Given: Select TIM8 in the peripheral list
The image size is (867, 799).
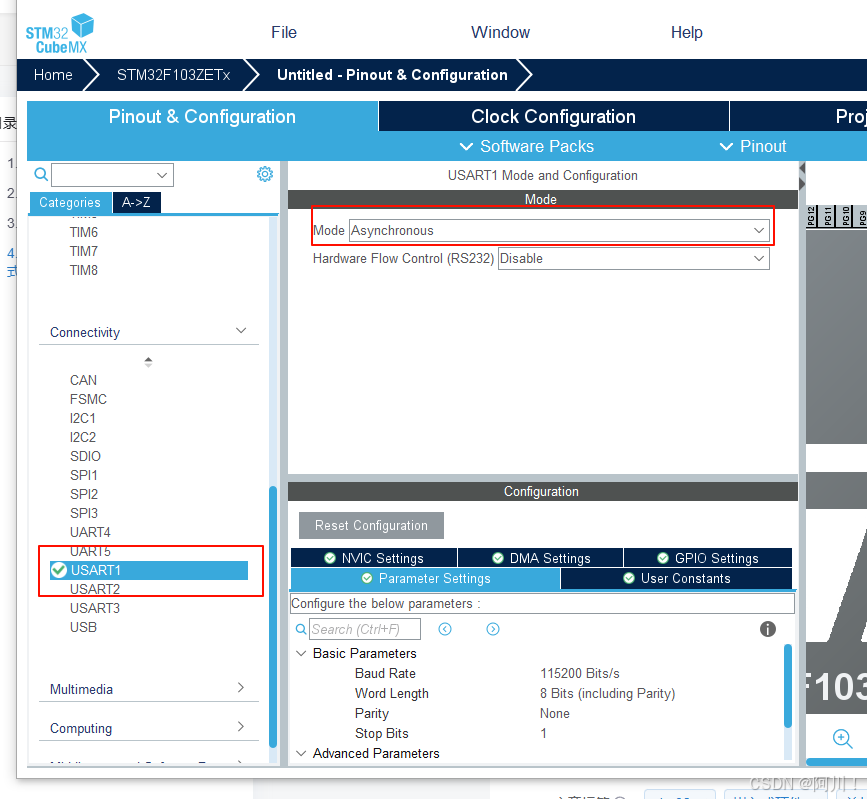Looking at the screenshot, I should click(83, 270).
